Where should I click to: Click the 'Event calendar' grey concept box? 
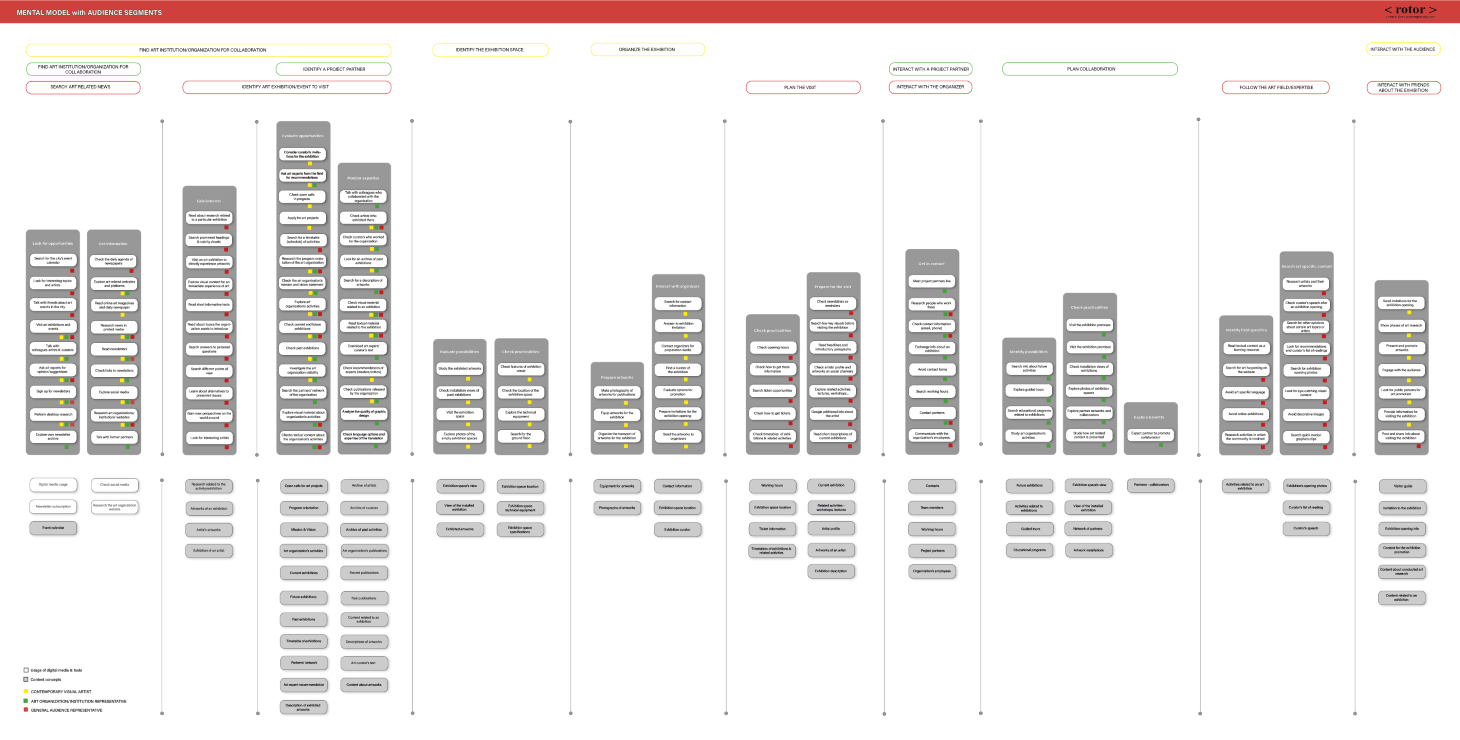point(53,527)
